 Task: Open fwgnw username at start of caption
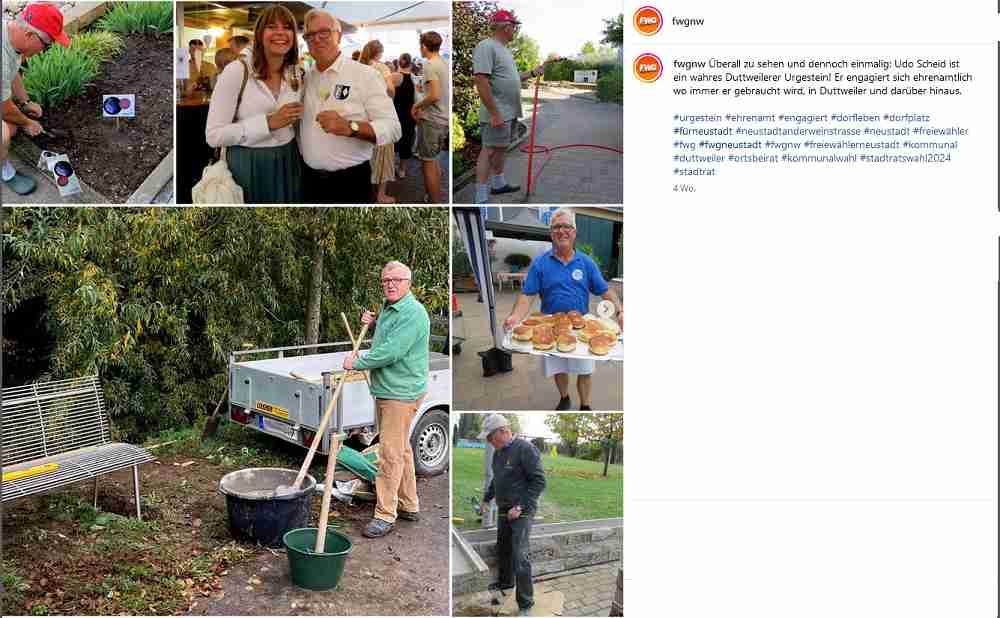tap(689, 64)
